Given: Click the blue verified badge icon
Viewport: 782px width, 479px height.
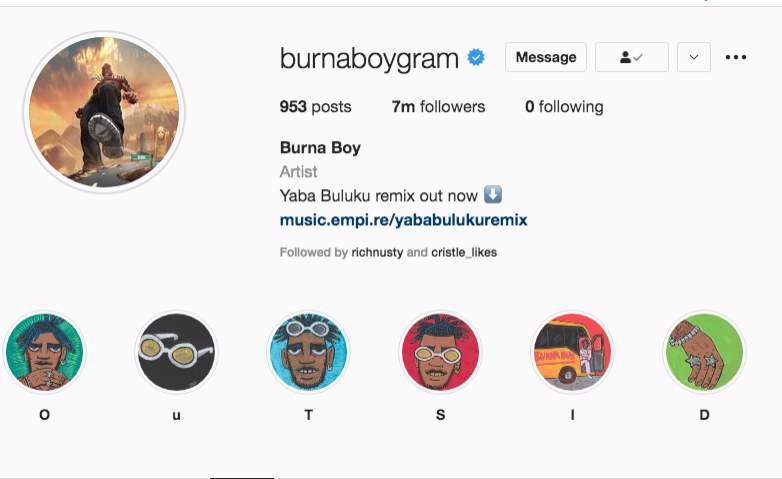Looking at the screenshot, I should pos(476,57).
